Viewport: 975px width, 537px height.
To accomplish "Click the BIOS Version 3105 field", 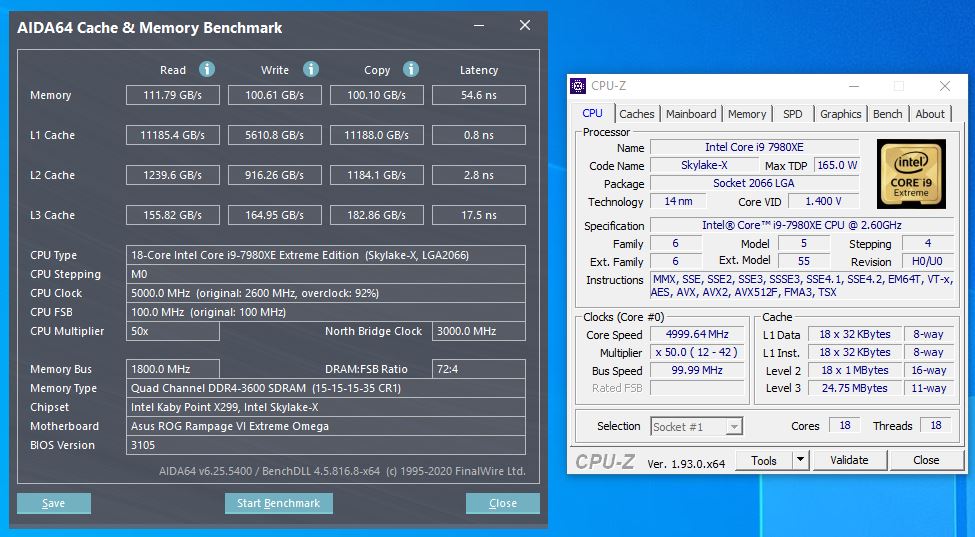I will [326, 445].
